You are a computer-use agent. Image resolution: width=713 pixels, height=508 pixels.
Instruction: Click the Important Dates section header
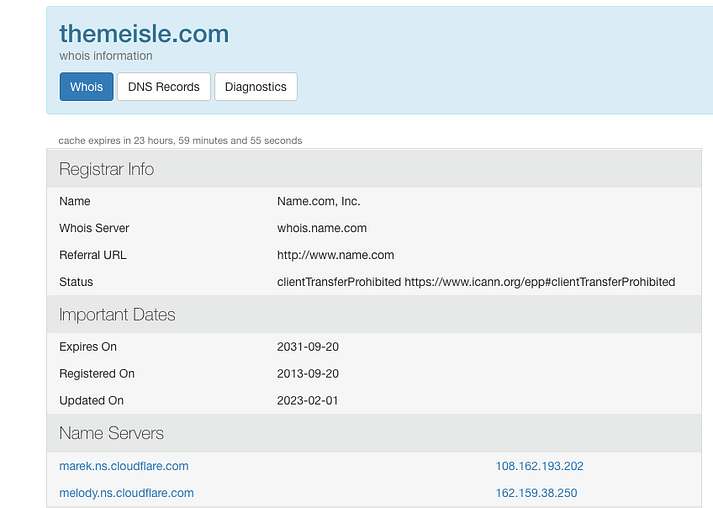[117, 314]
